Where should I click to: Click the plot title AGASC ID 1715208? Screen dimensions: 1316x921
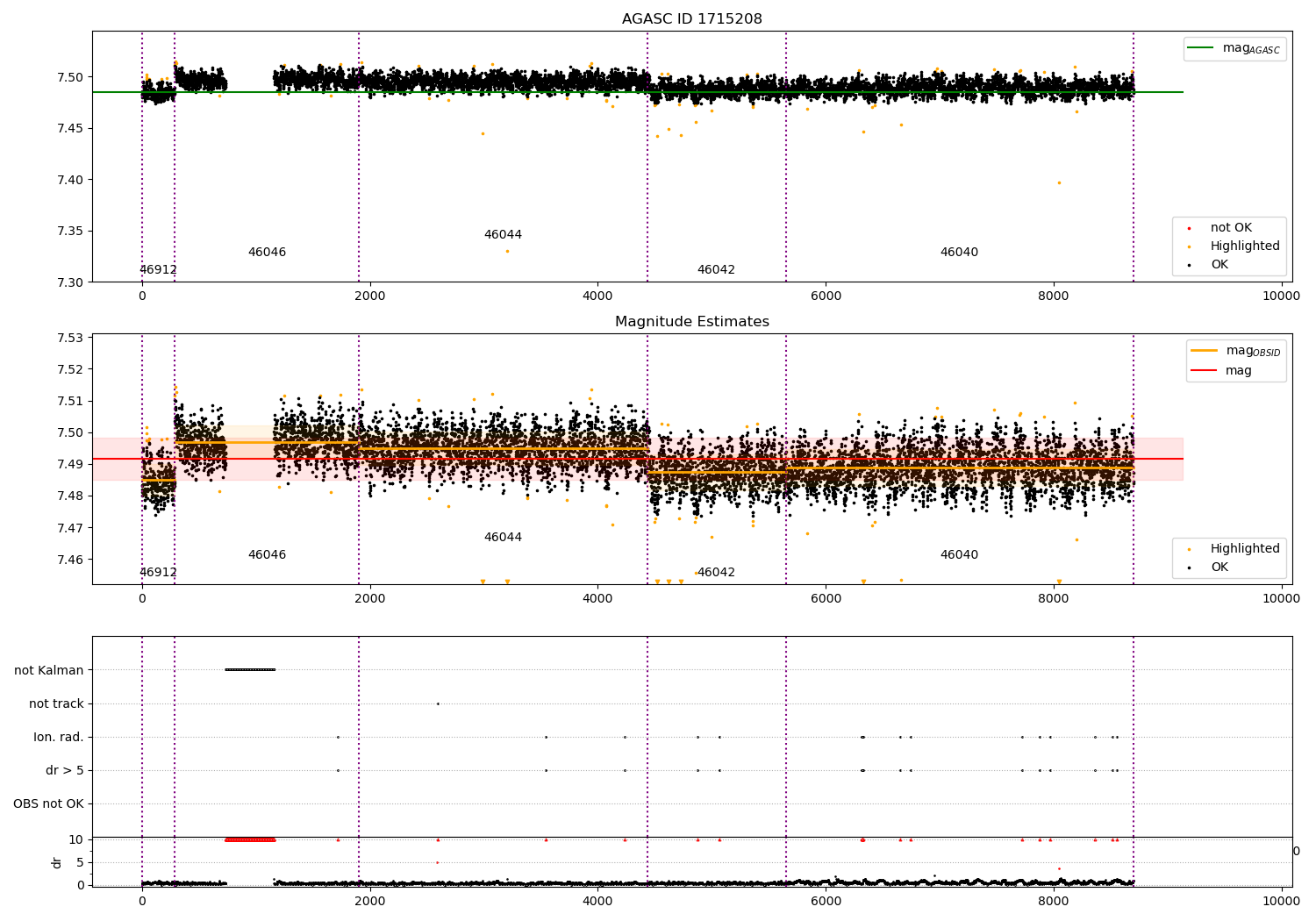point(691,18)
